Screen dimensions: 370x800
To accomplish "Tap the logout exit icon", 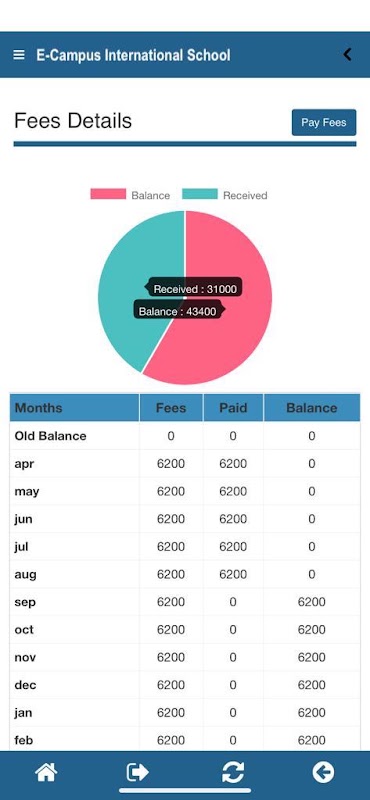I will click(x=137, y=772).
